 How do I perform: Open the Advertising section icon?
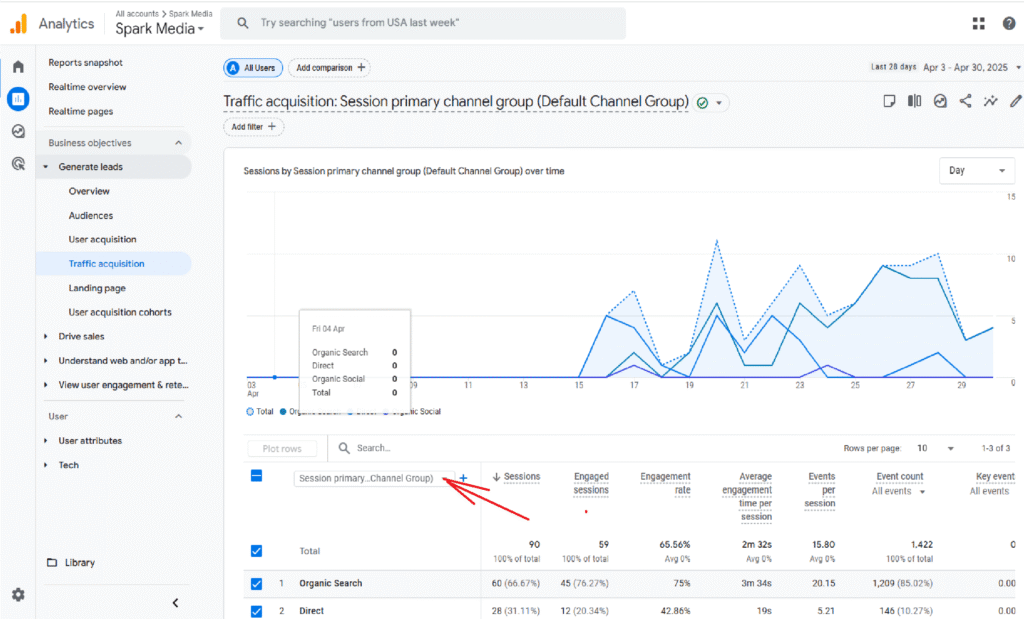(18, 163)
